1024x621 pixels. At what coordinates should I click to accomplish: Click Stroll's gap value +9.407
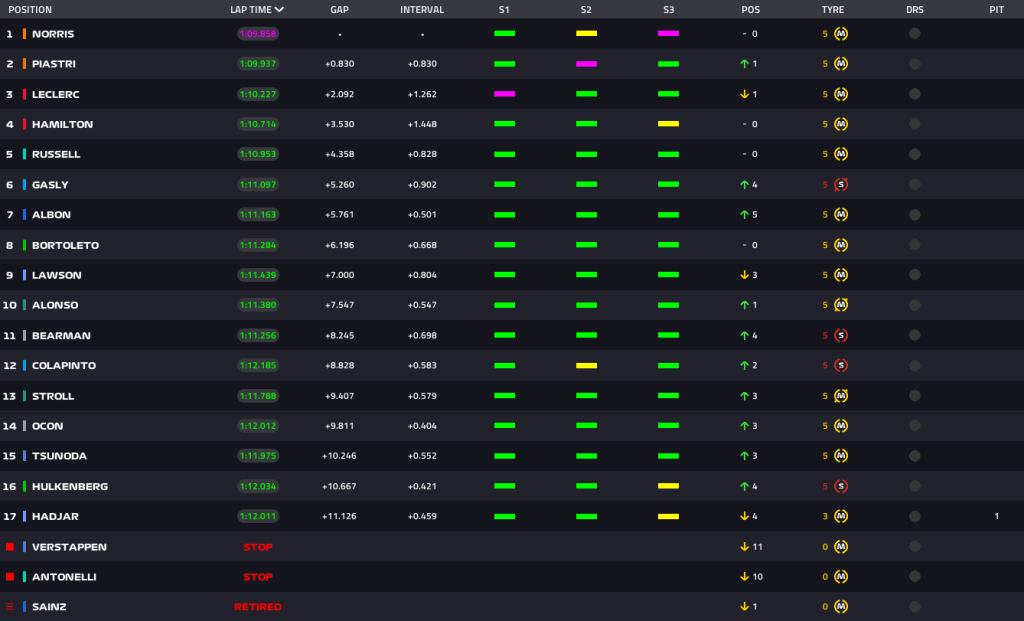340,396
